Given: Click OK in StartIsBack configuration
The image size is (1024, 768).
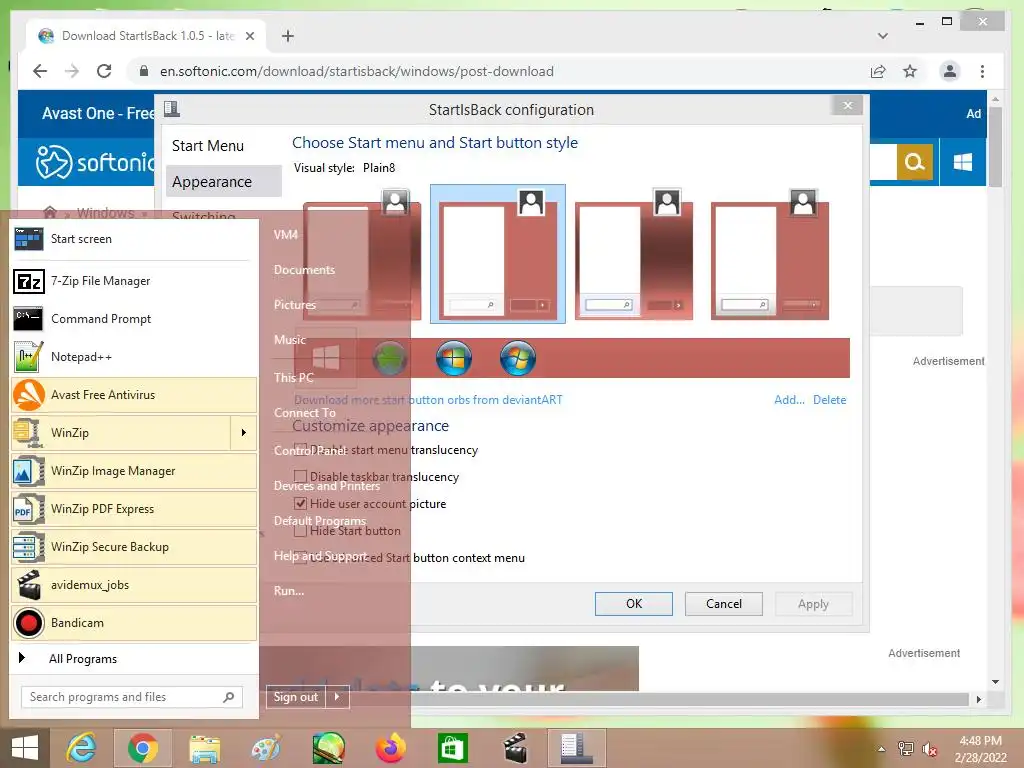Looking at the screenshot, I should coord(633,603).
